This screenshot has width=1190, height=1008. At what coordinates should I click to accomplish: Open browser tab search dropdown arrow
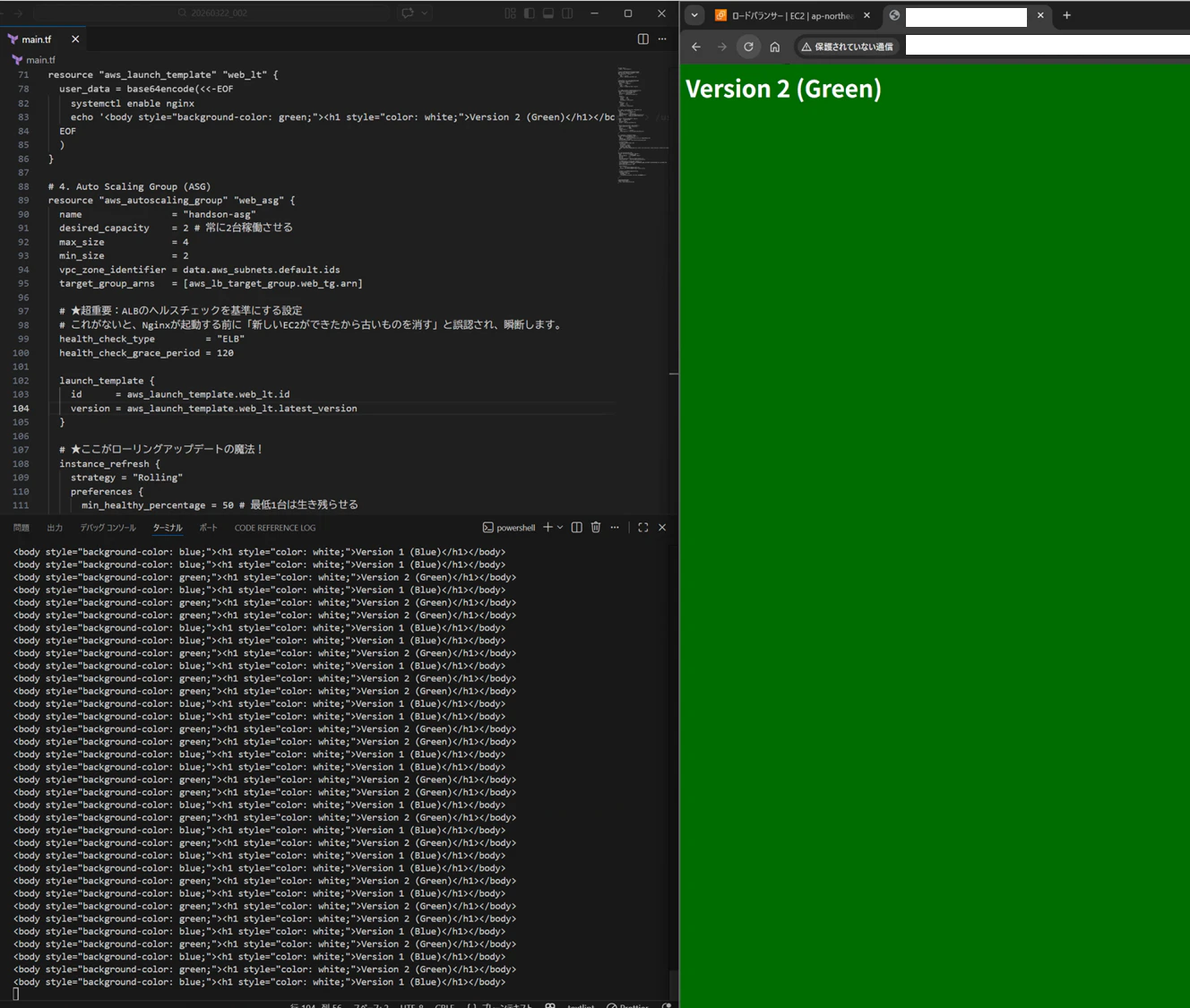click(x=694, y=15)
